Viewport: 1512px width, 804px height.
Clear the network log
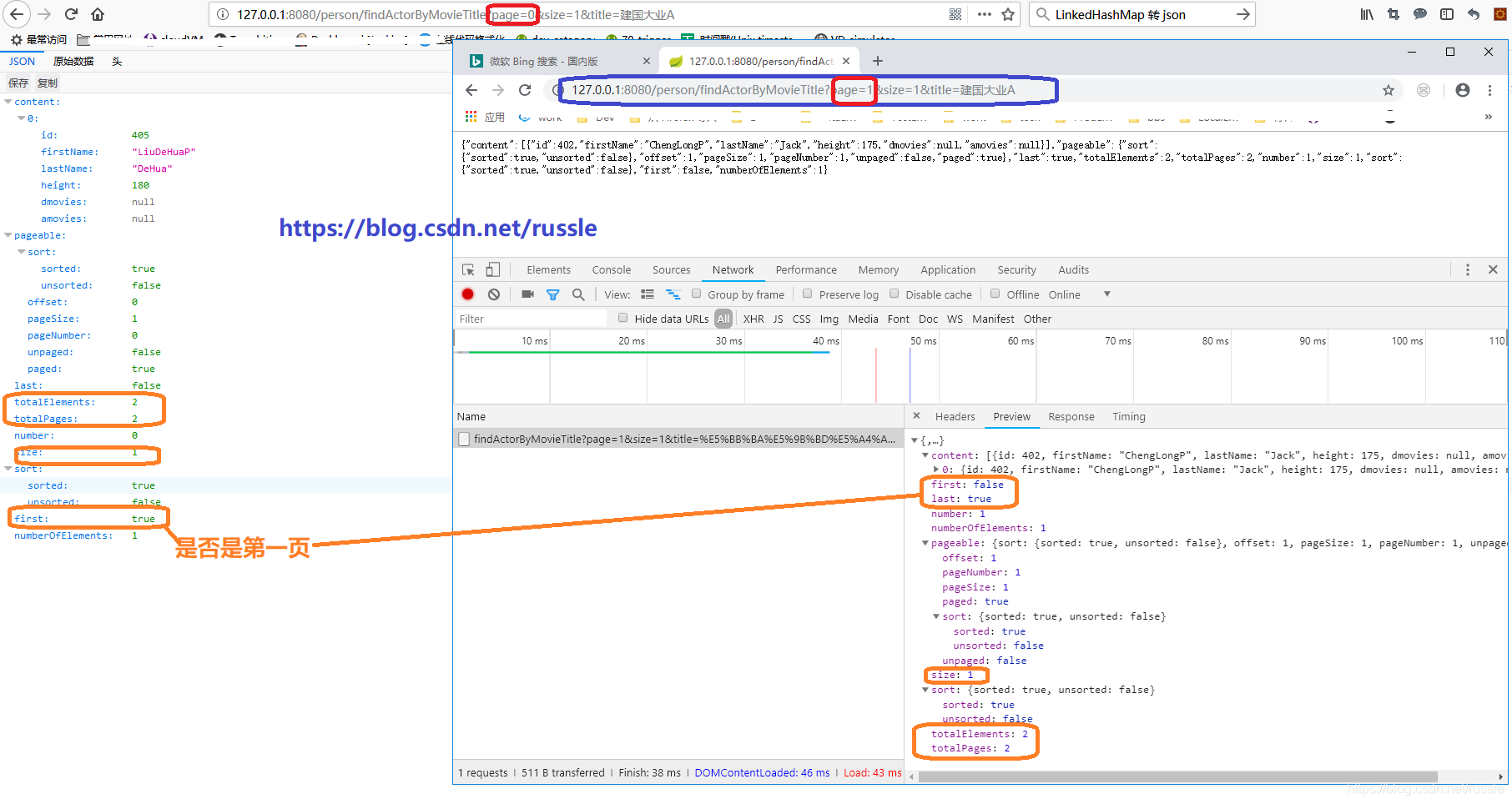tap(494, 294)
